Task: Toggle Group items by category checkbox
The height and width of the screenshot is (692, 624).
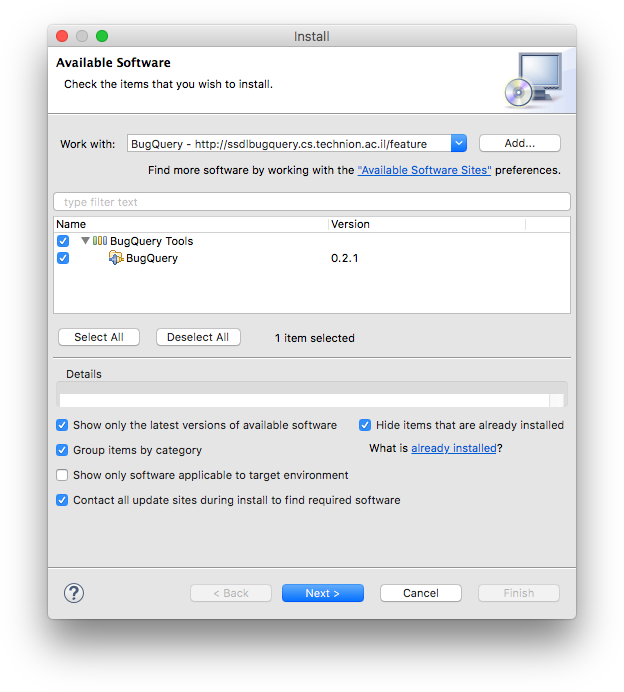Action: coord(62,450)
